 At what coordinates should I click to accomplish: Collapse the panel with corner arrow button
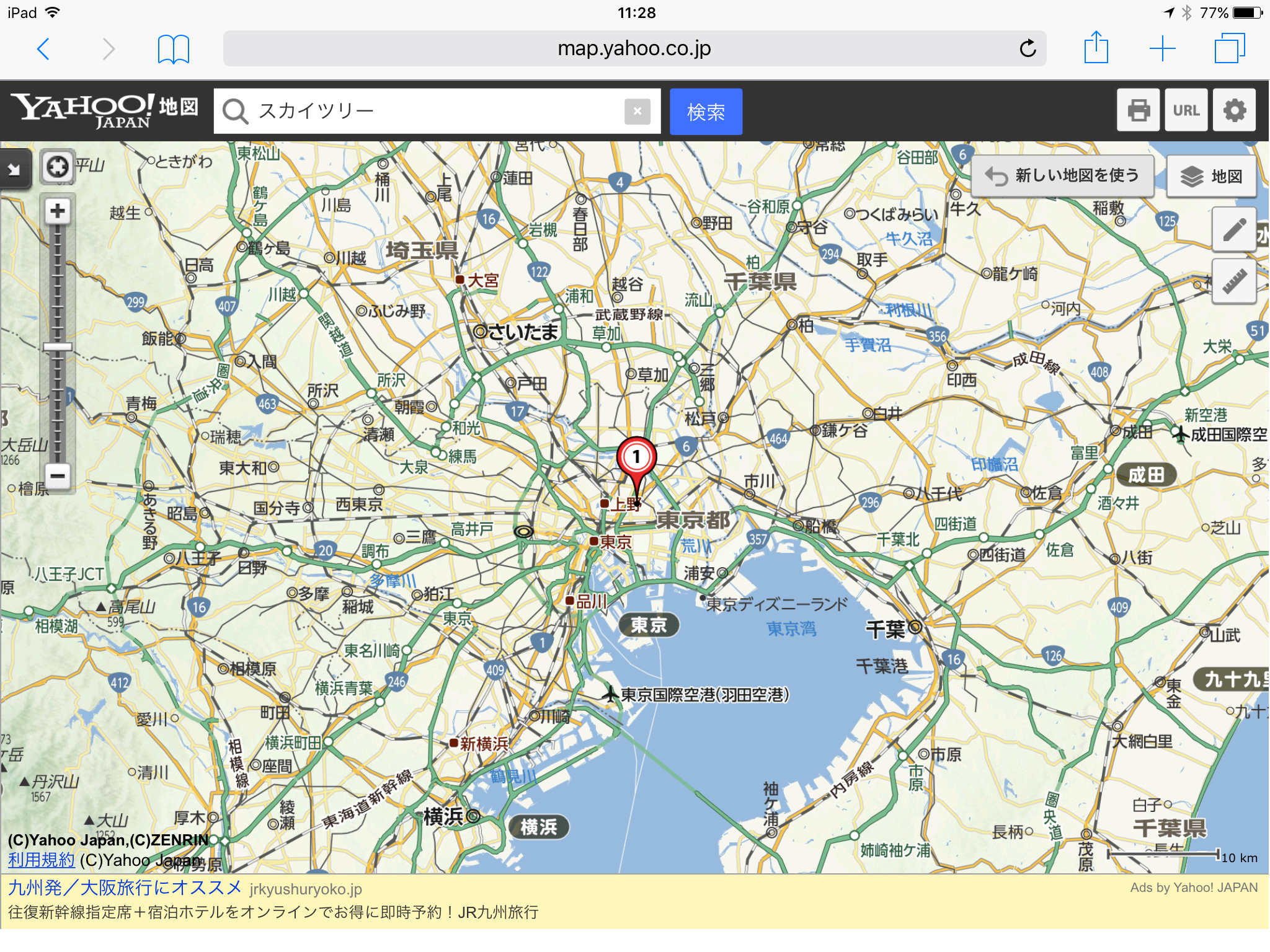14,169
